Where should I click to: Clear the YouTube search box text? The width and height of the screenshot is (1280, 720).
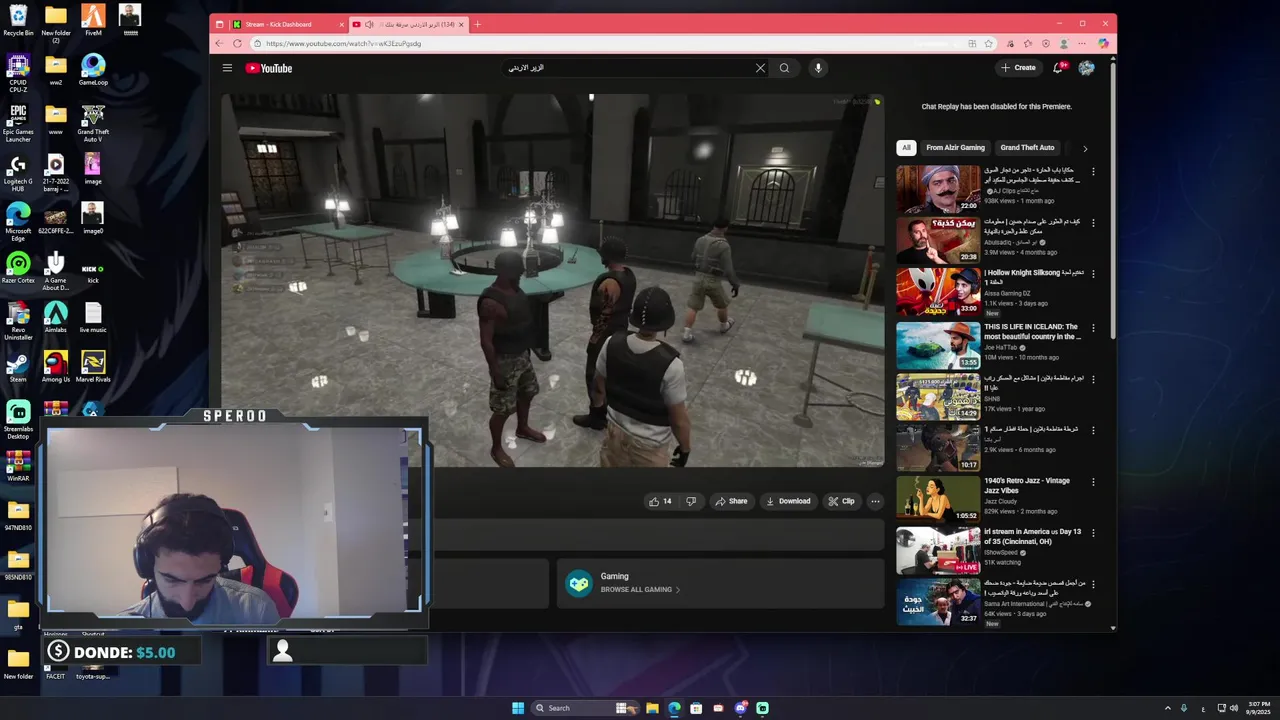[x=760, y=68]
